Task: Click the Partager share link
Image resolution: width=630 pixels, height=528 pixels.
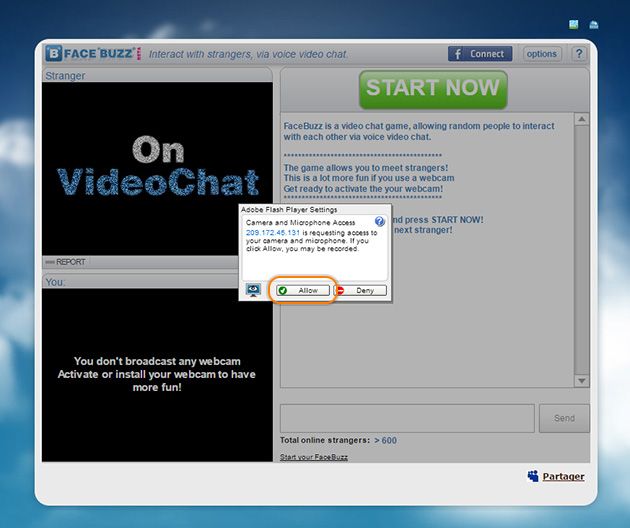Action: (563, 476)
